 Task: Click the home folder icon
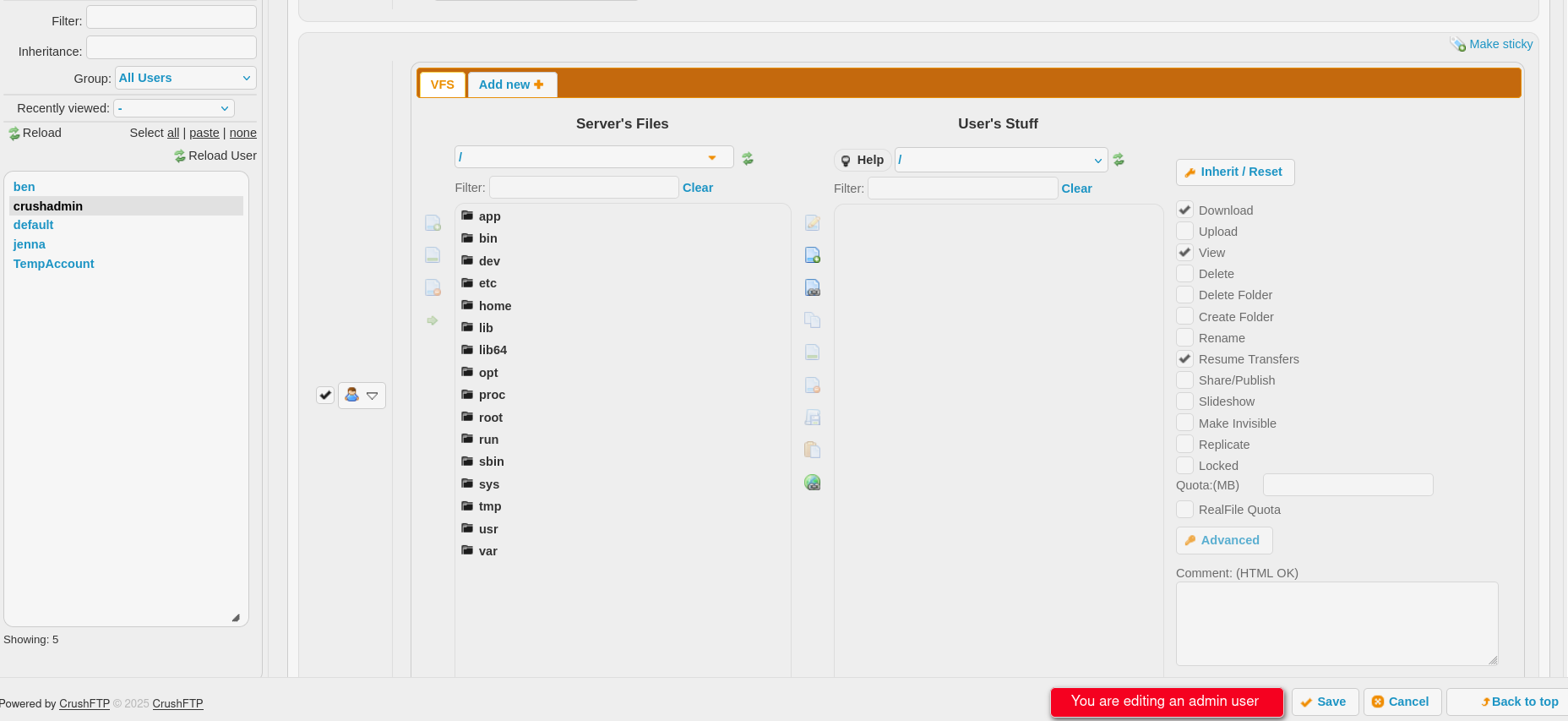pyautogui.click(x=467, y=305)
